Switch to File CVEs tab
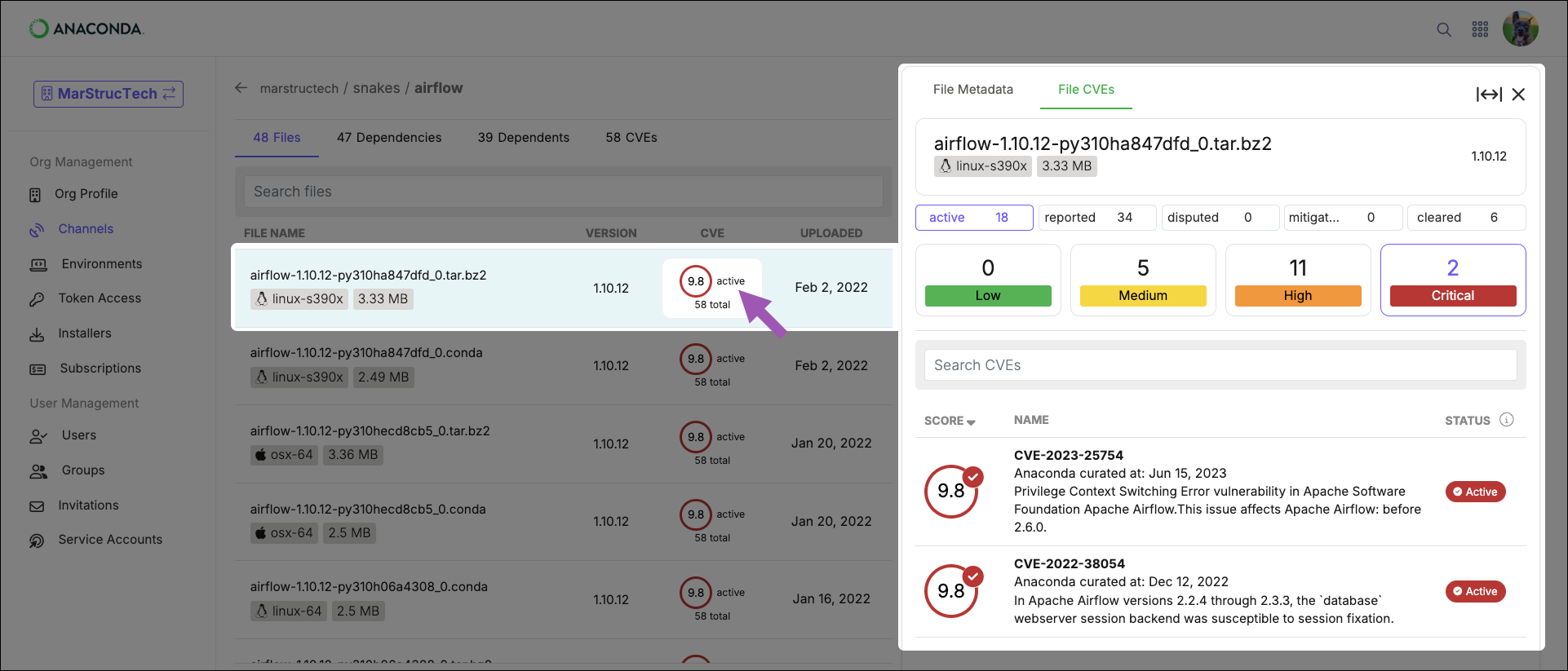This screenshot has height=671, width=1568. pos(1086,90)
